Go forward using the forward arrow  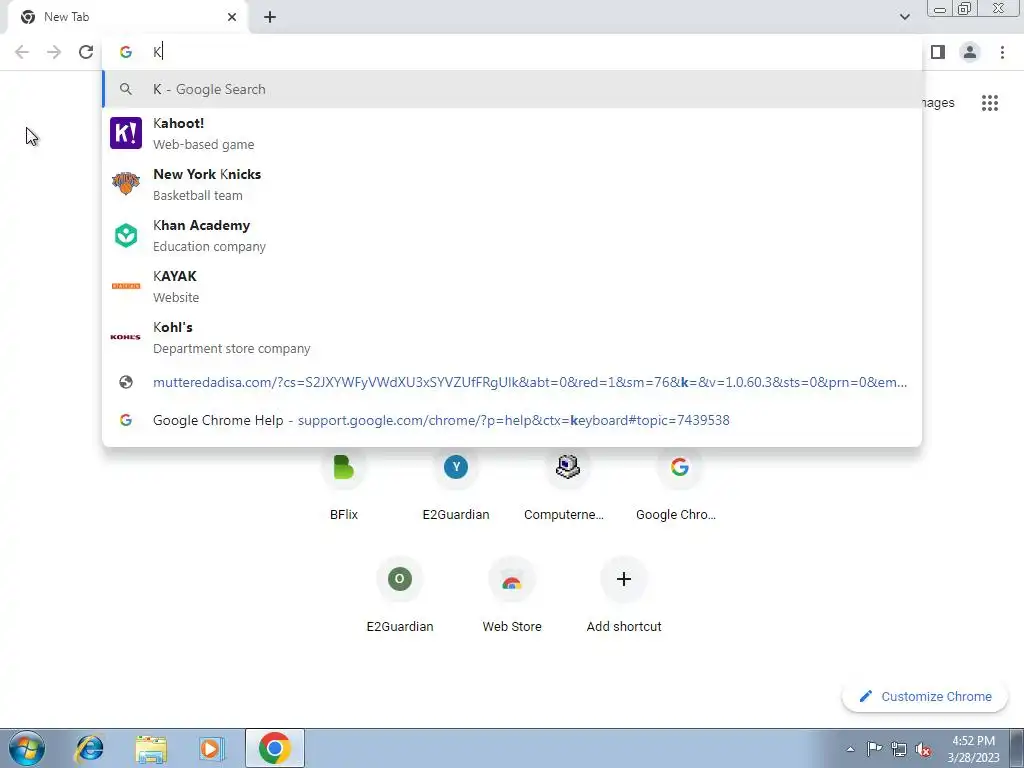click(x=54, y=52)
